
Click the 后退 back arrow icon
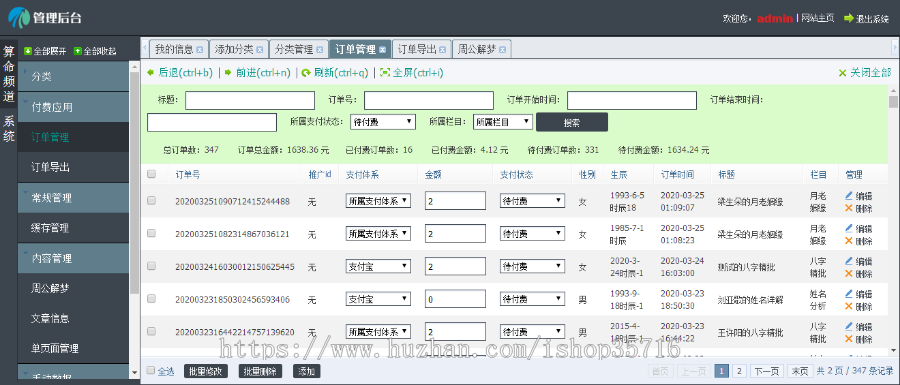[150, 73]
